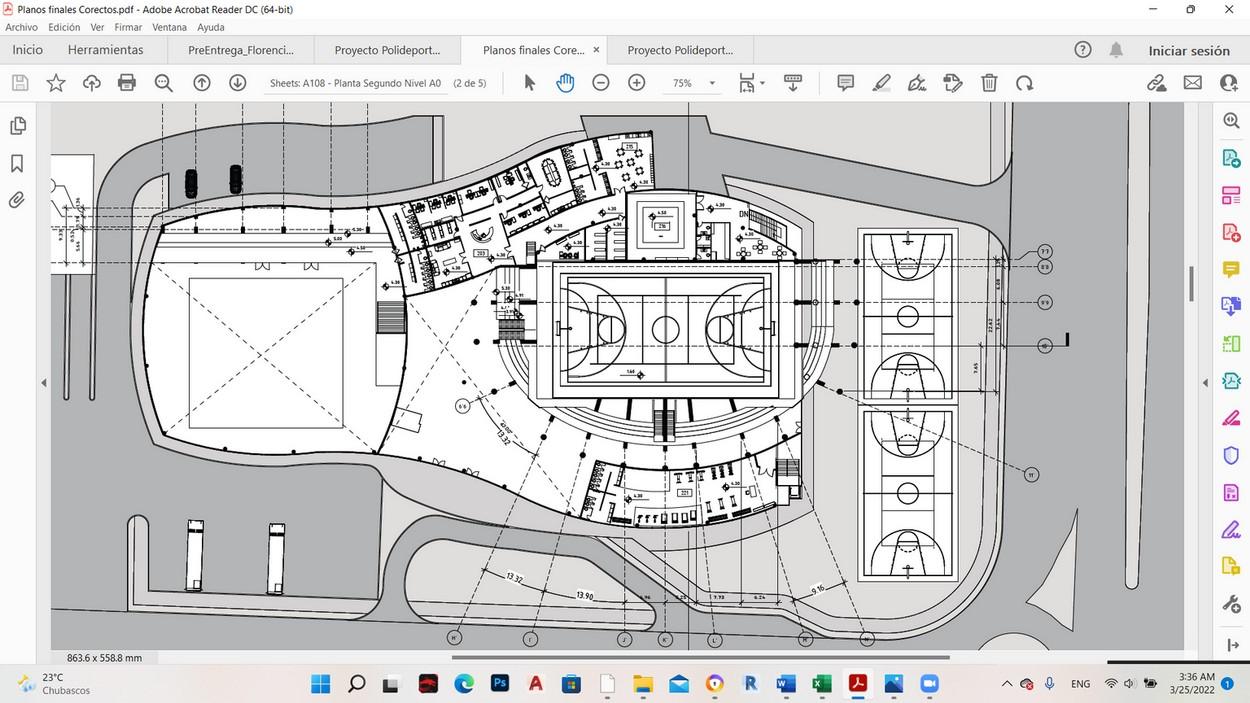Select the arrow selection tool

[x=530, y=83]
